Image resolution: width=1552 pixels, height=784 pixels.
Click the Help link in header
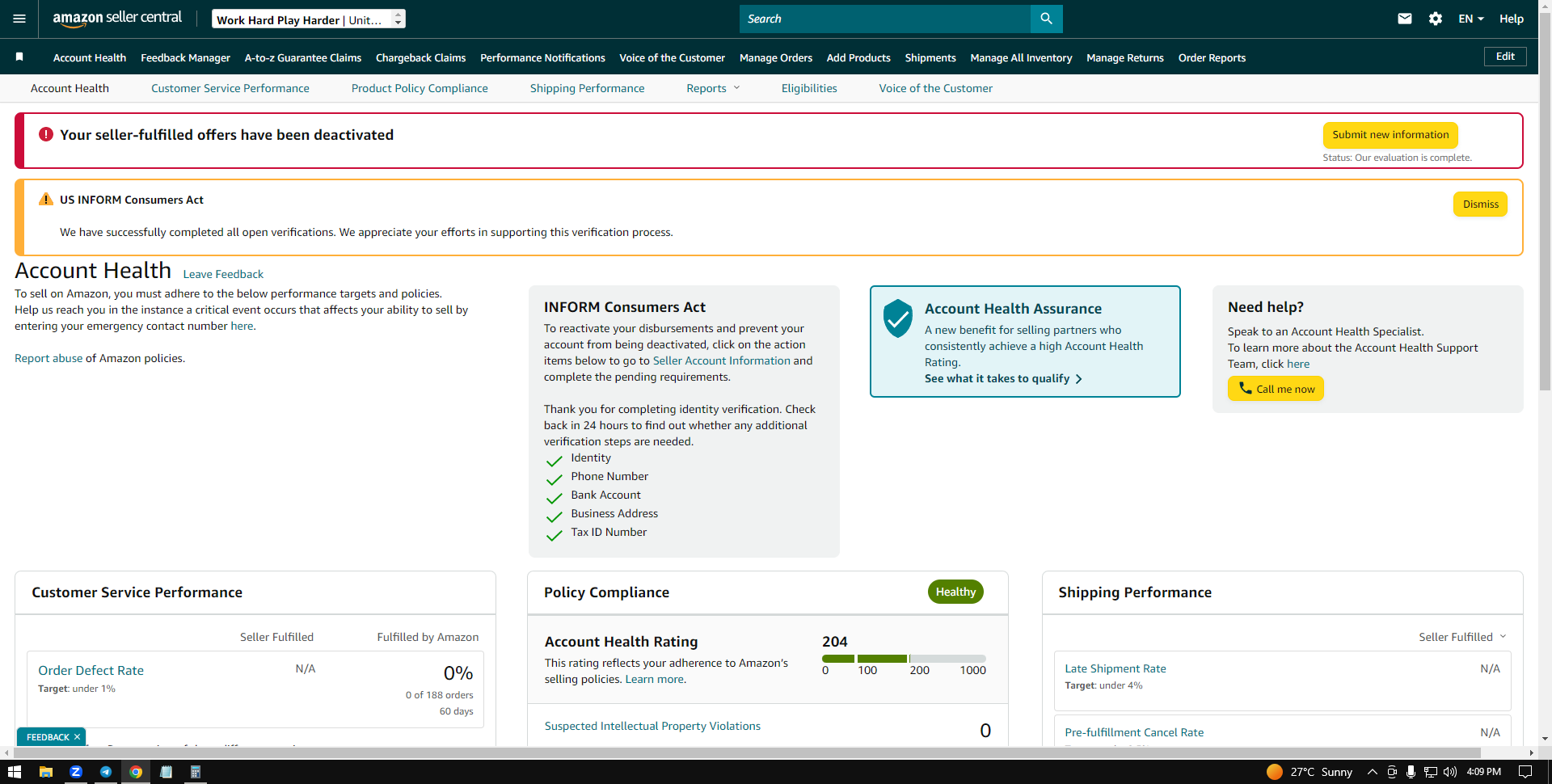pyautogui.click(x=1511, y=19)
